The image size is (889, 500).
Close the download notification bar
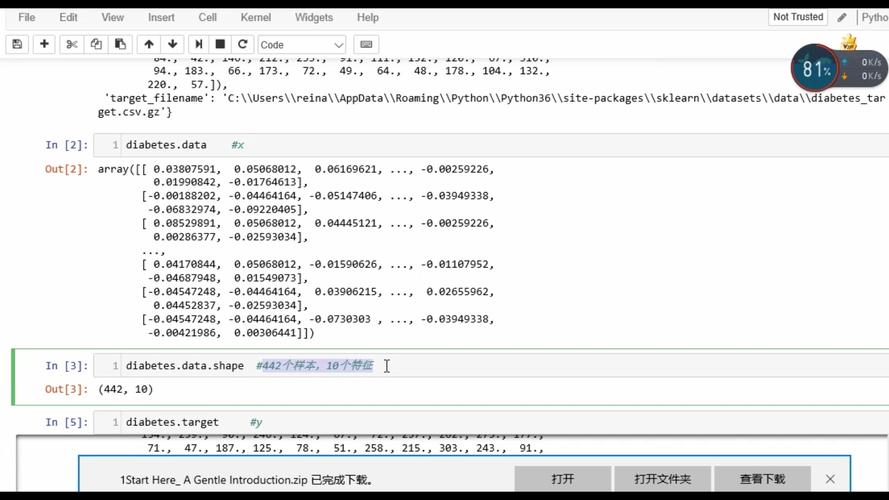[830, 479]
